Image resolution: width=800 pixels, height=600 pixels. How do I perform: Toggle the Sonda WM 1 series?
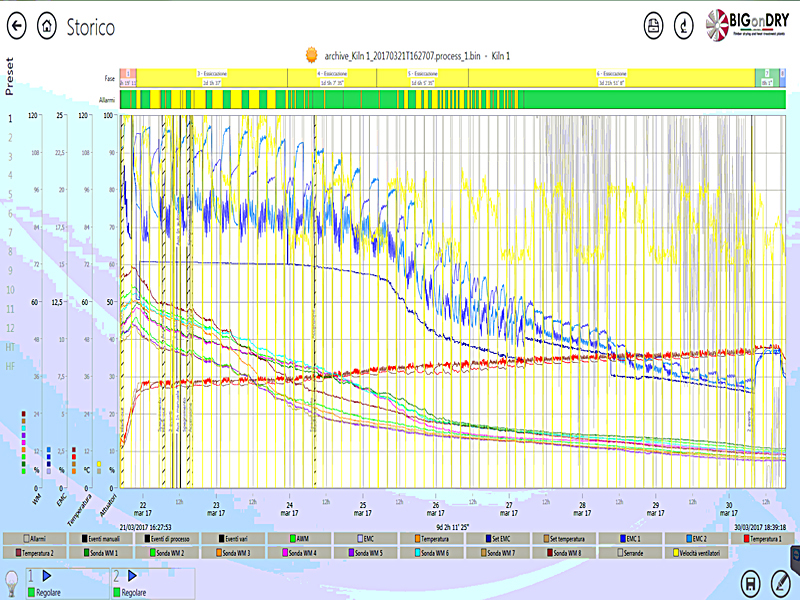tap(101, 553)
